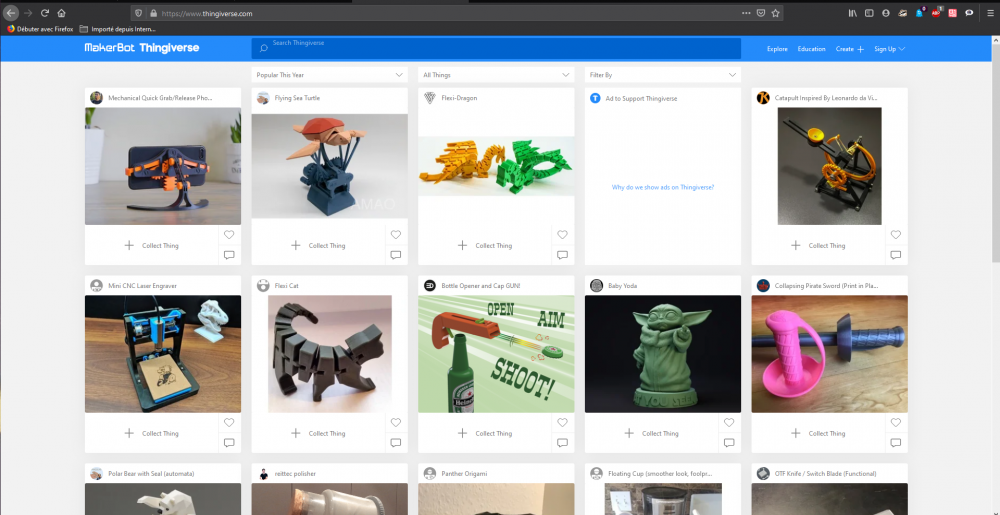Bookmark this page with star icon
Image resolution: width=1000 pixels, height=515 pixels.
pyautogui.click(x=776, y=13)
